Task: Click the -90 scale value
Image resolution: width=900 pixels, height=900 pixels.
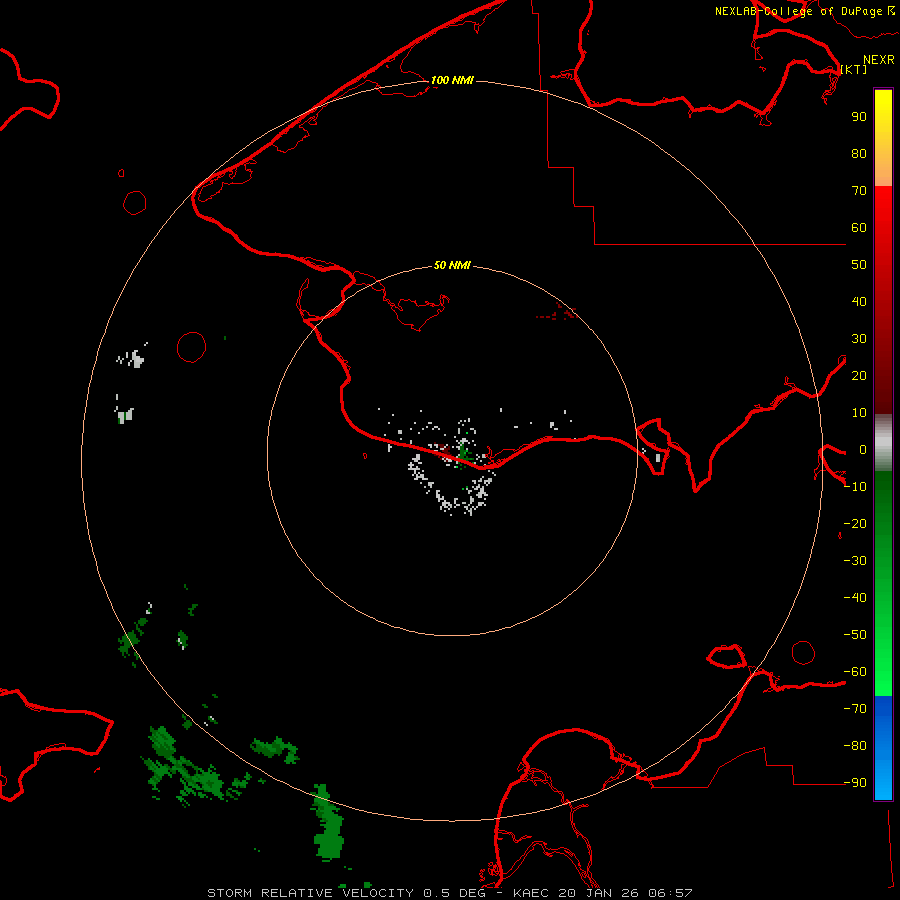Action: (855, 783)
